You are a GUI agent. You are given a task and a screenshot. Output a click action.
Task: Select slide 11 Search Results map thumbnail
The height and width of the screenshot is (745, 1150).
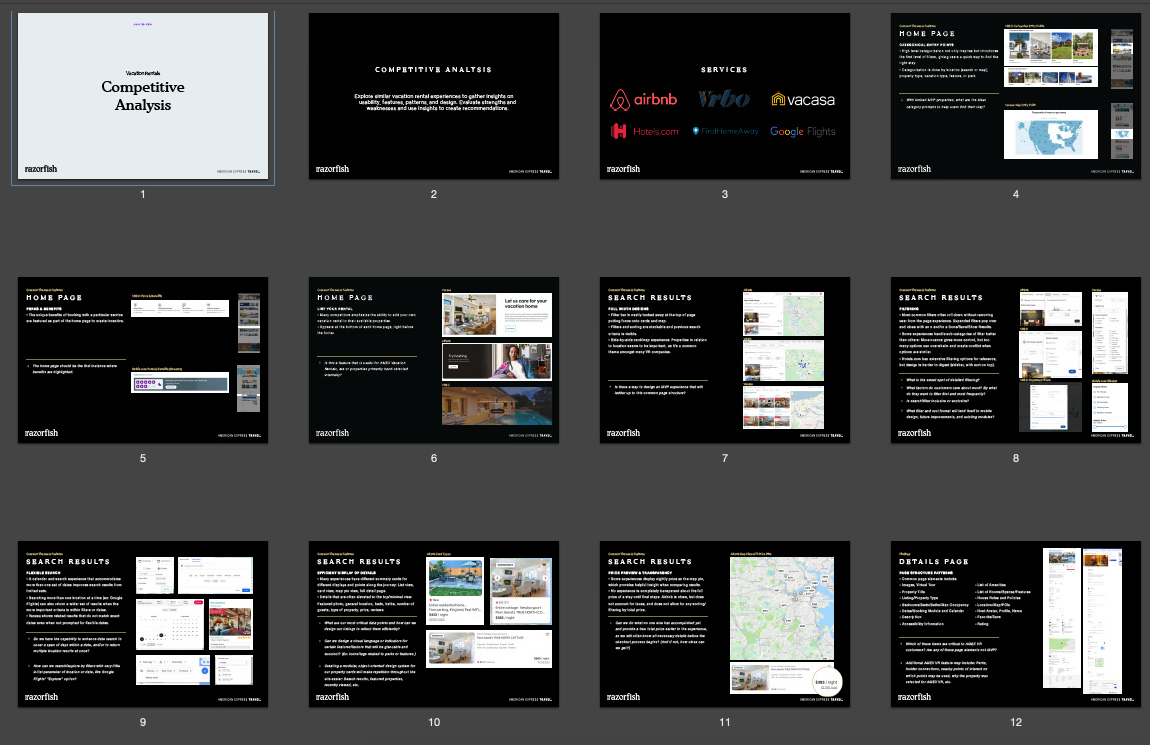[725, 624]
